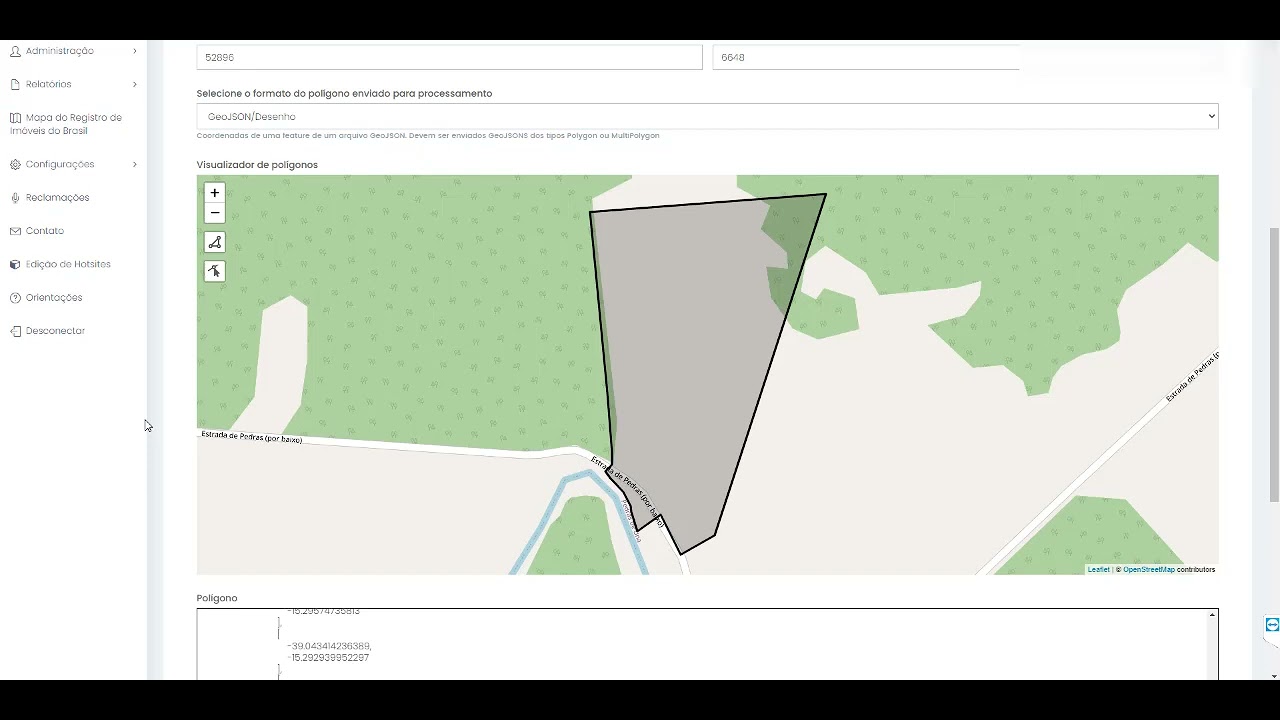Open Orientações page

(x=54, y=298)
